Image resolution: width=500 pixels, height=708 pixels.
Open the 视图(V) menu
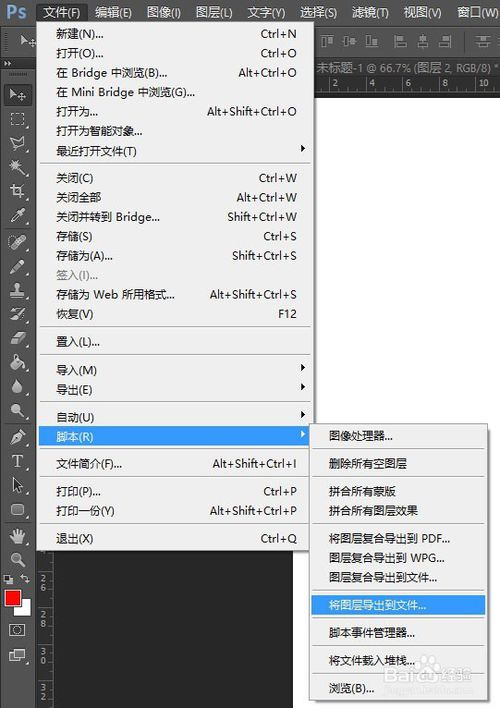422,12
